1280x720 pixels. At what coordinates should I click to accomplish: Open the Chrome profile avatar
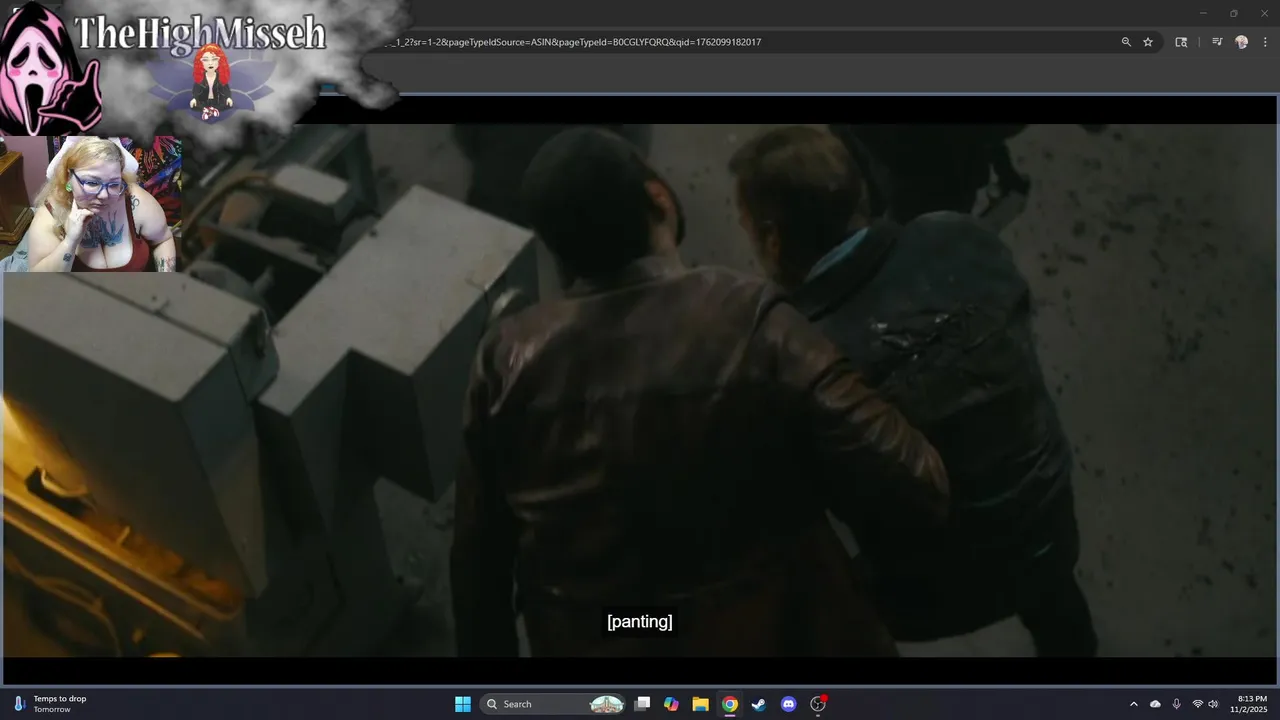pyautogui.click(x=1242, y=42)
